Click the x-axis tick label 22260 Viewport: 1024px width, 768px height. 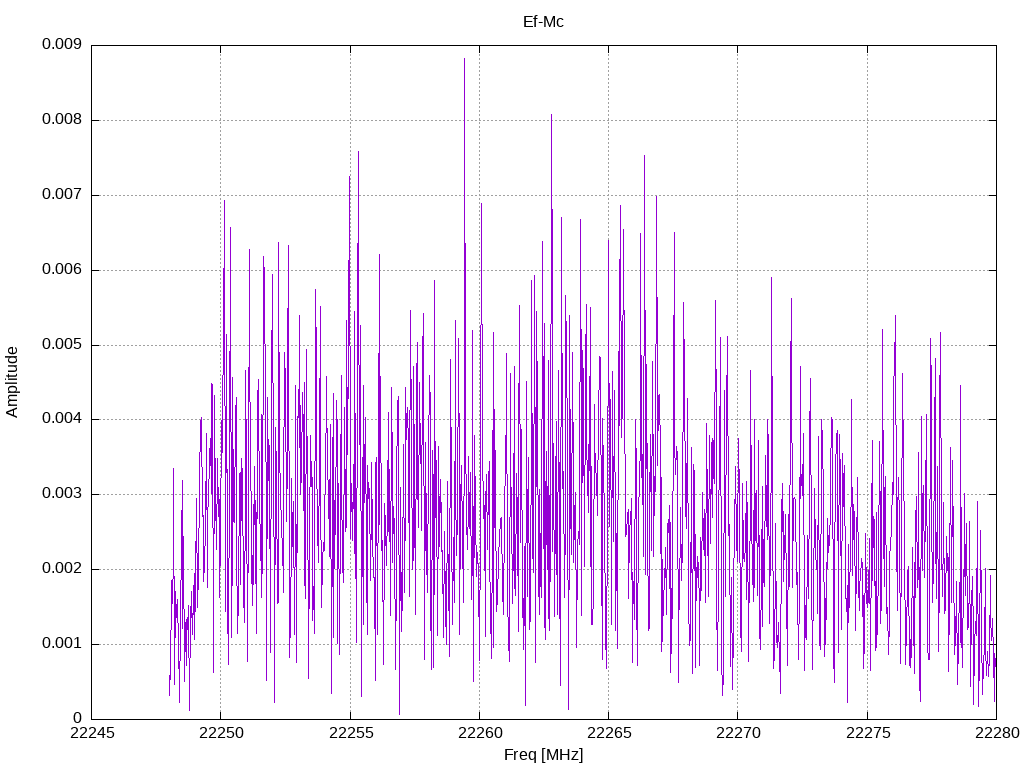[480, 733]
